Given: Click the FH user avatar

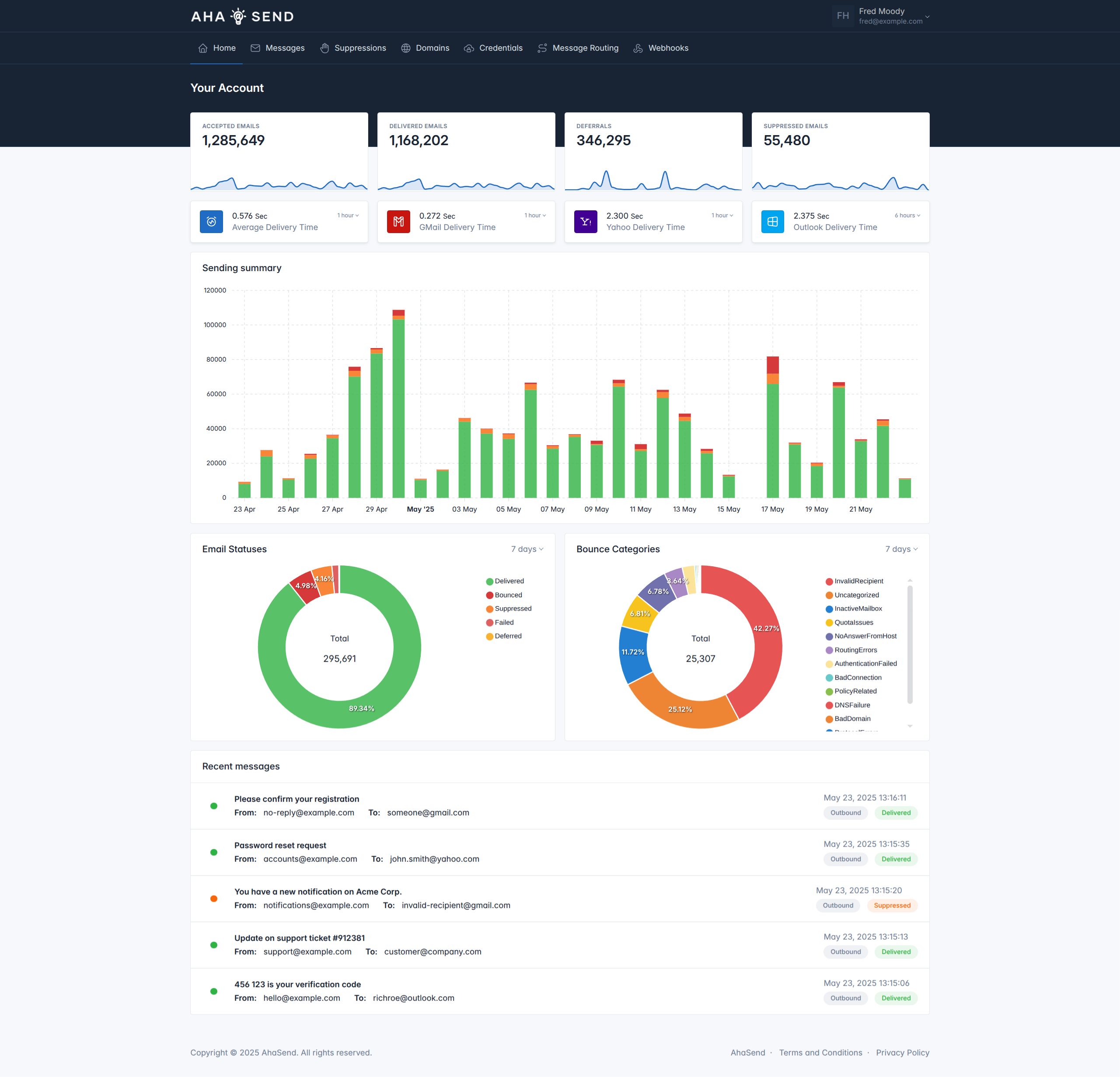Looking at the screenshot, I should (x=843, y=16).
